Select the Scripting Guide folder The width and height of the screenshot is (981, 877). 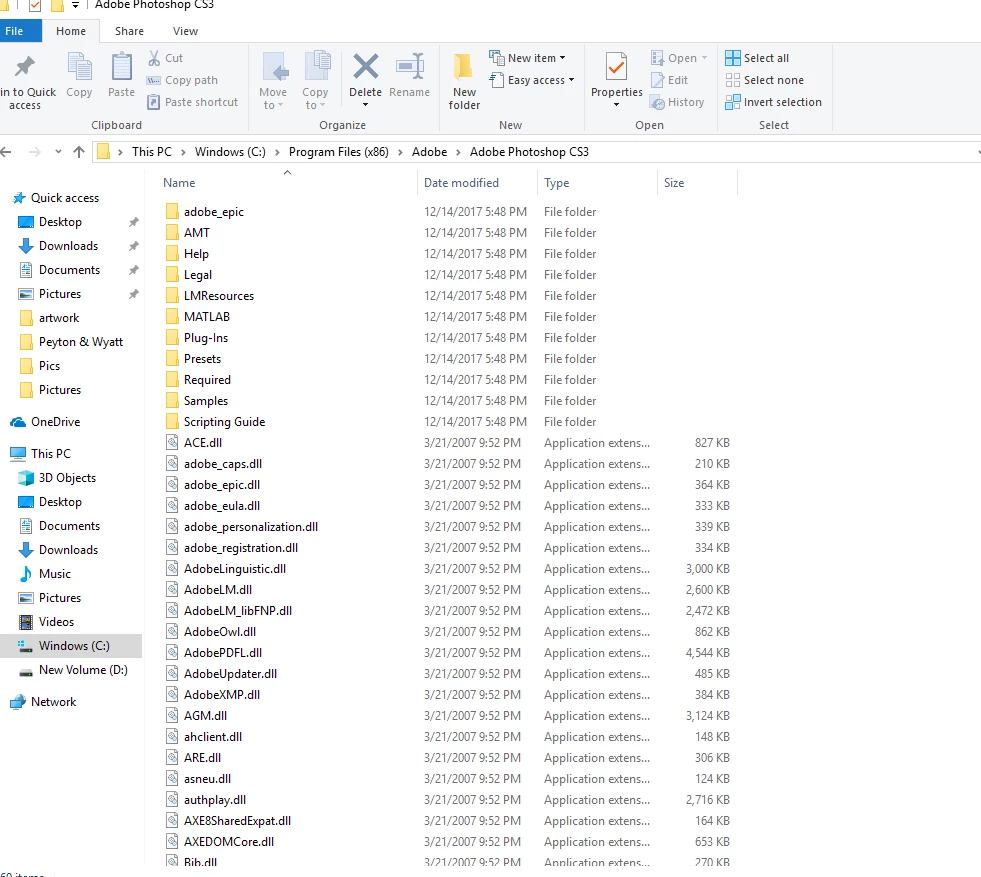[224, 422]
